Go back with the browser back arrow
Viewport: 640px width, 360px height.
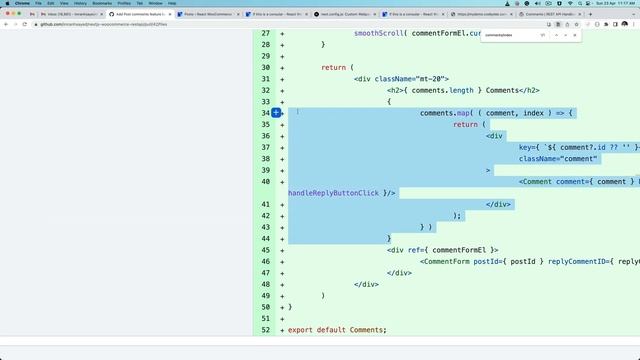pyautogui.click(x=6, y=24)
